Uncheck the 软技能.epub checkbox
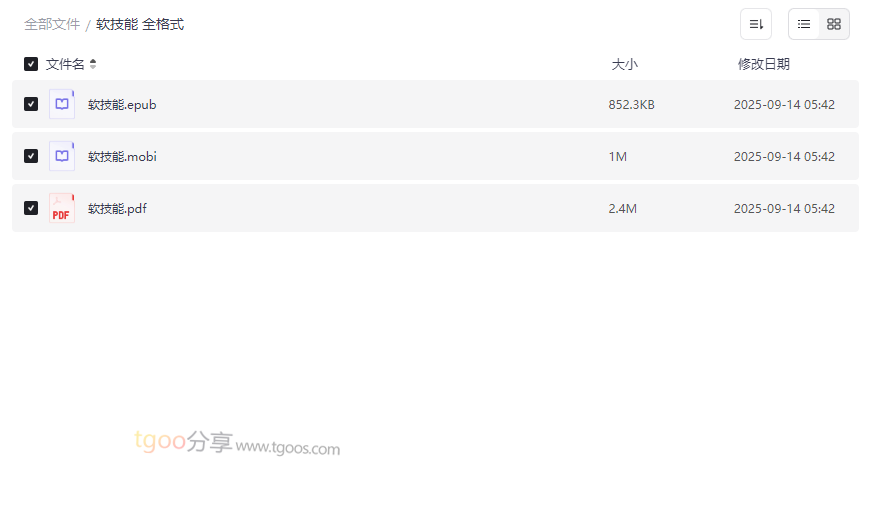 [31, 104]
